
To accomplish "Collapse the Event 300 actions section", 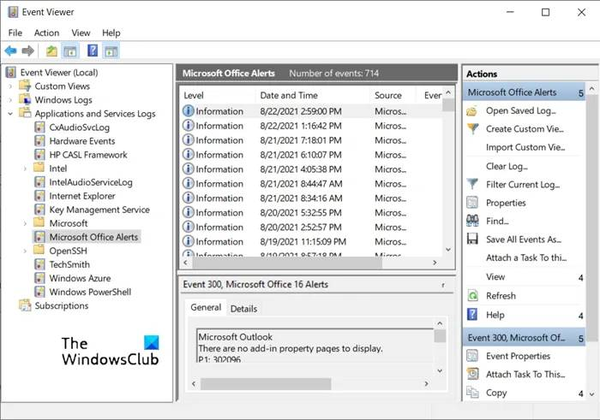I will pos(581,339).
